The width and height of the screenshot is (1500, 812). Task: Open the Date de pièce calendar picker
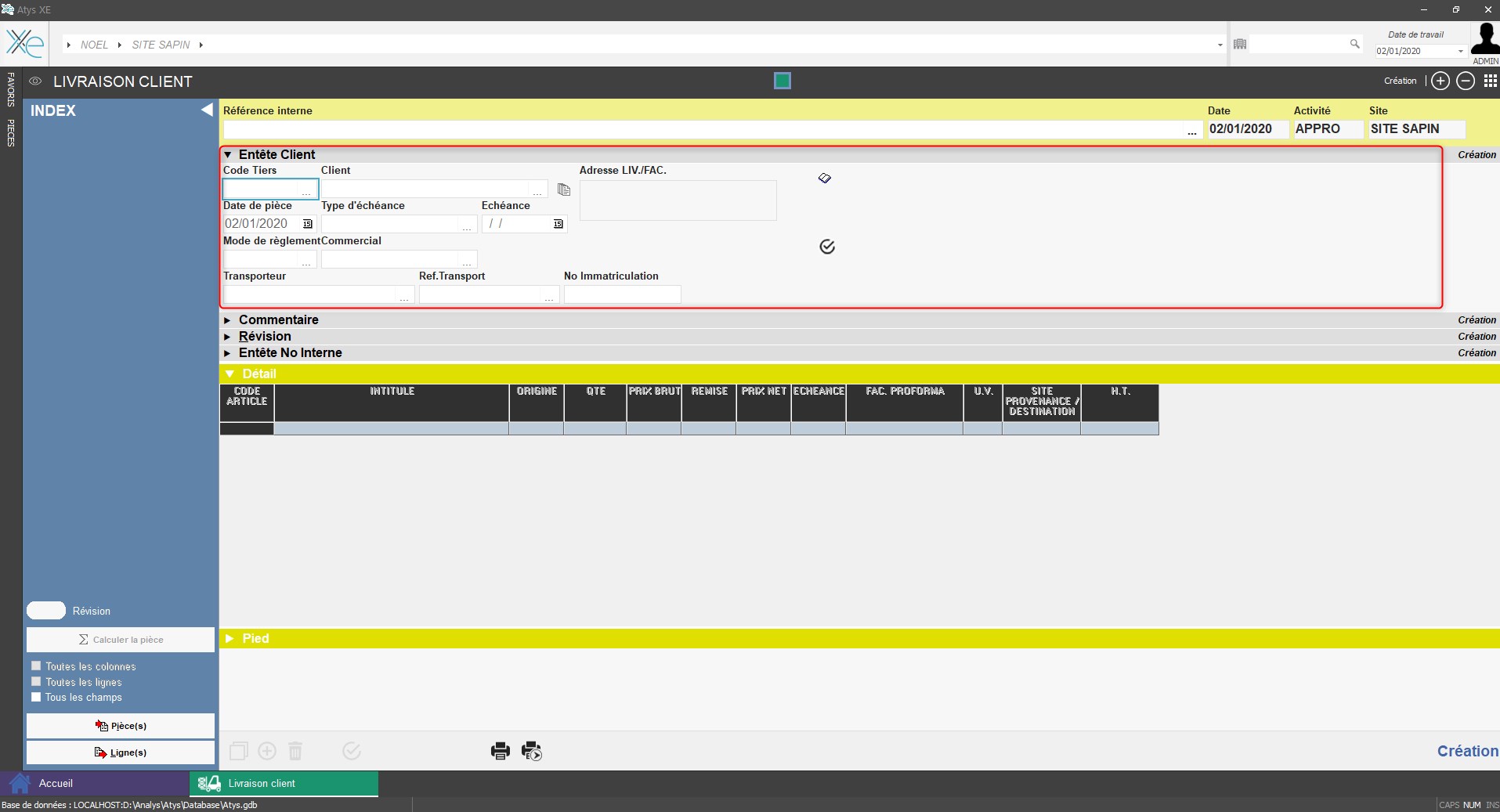308,224
